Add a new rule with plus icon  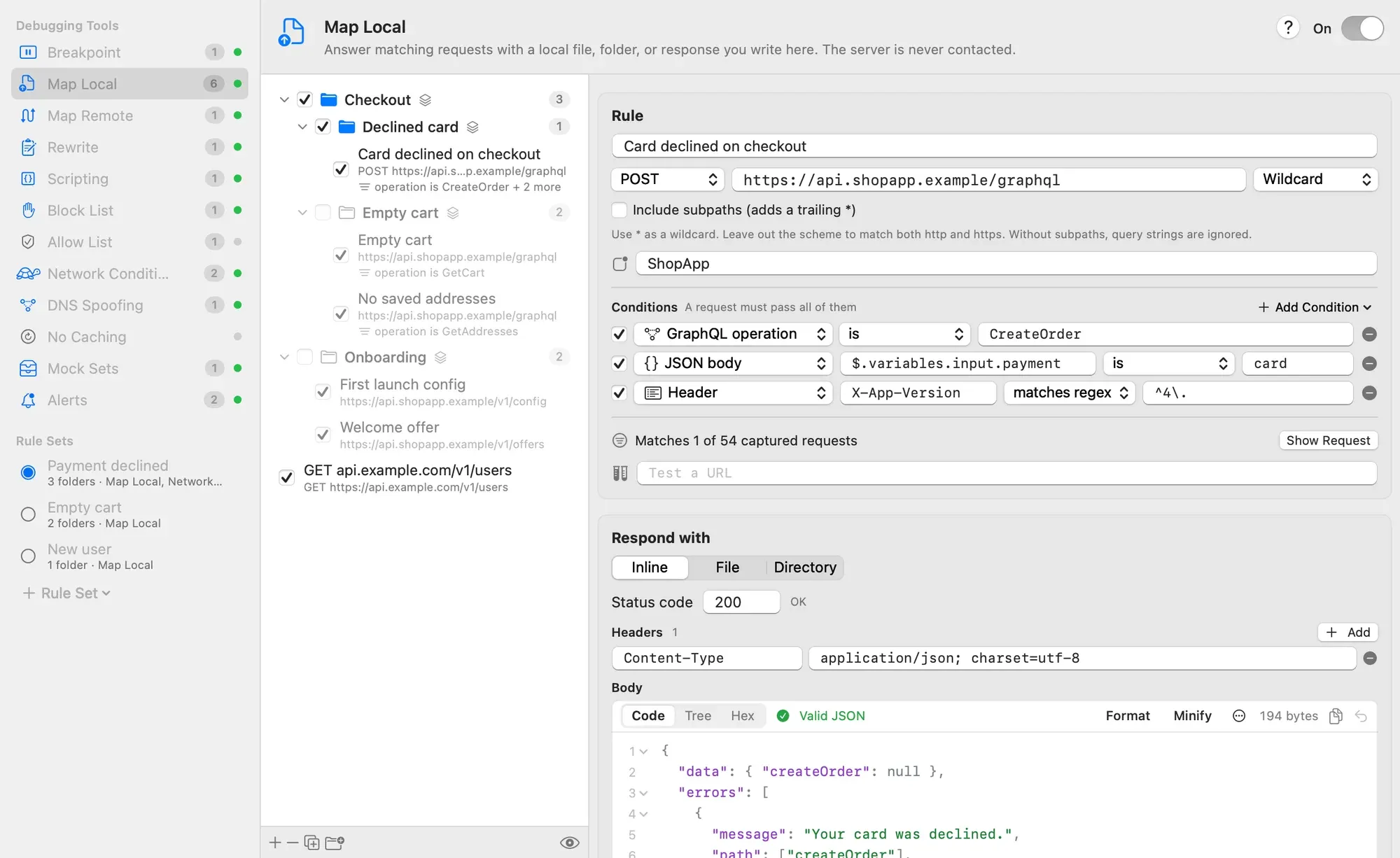click(275, 843)
